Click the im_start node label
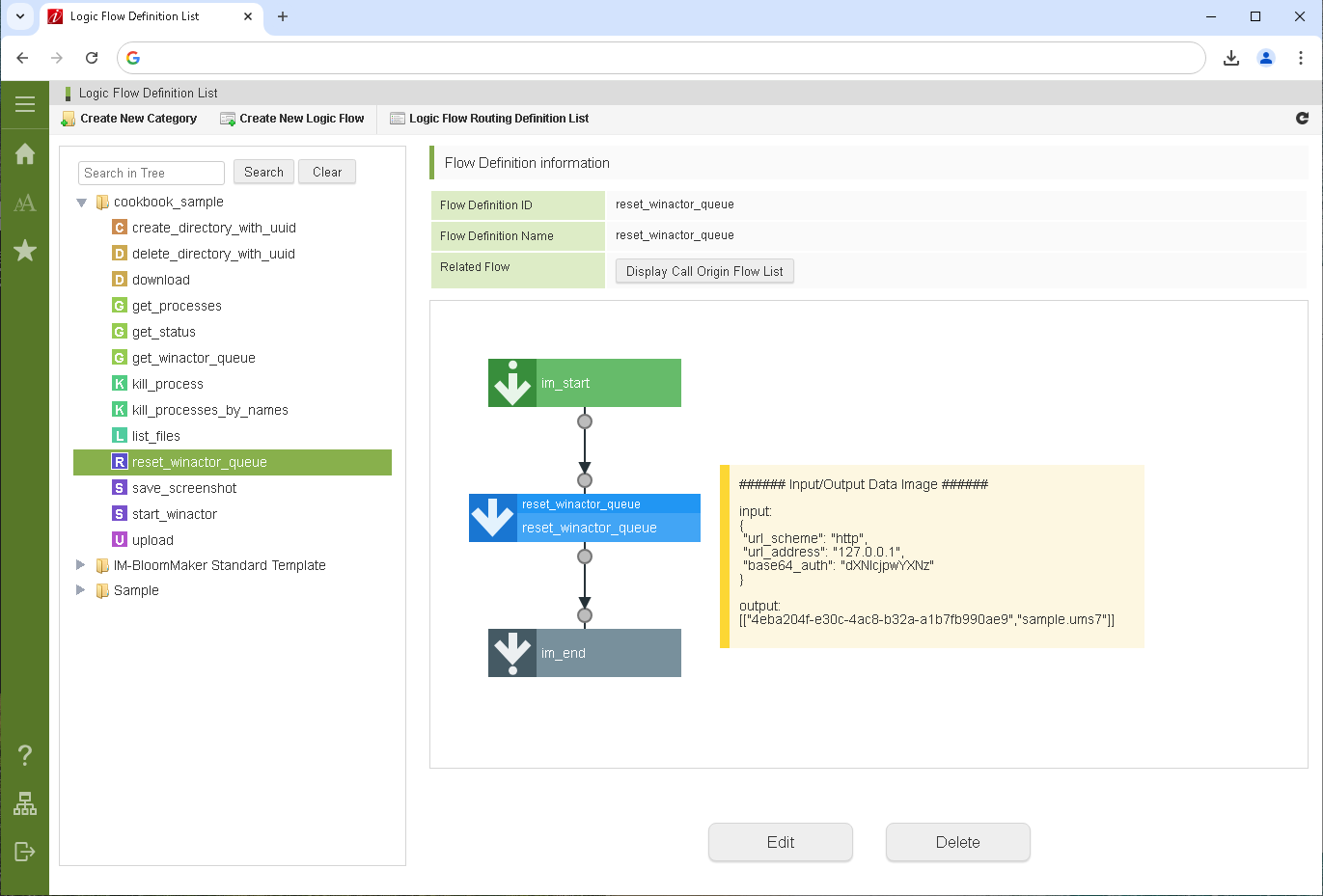 [565, 383]
